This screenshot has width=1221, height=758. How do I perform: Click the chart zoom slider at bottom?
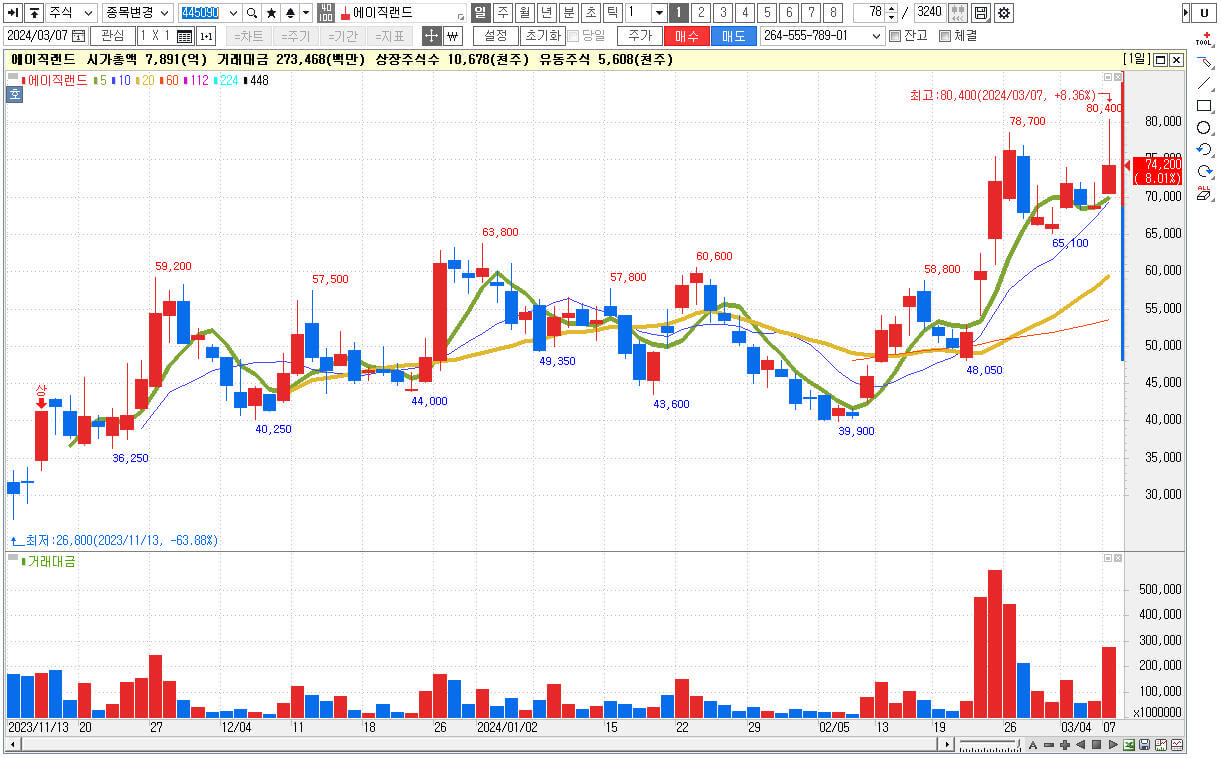tap(990, 745)
